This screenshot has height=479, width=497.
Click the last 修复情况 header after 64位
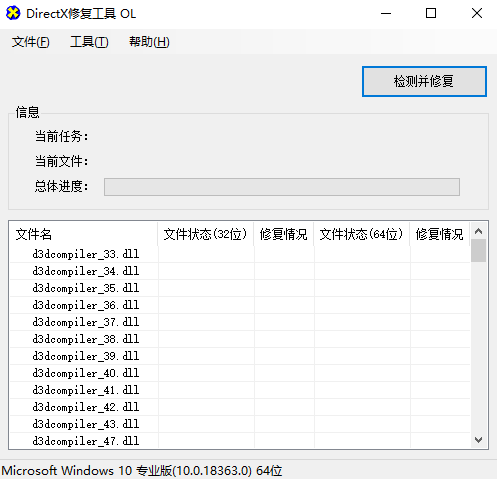point(440,234)
